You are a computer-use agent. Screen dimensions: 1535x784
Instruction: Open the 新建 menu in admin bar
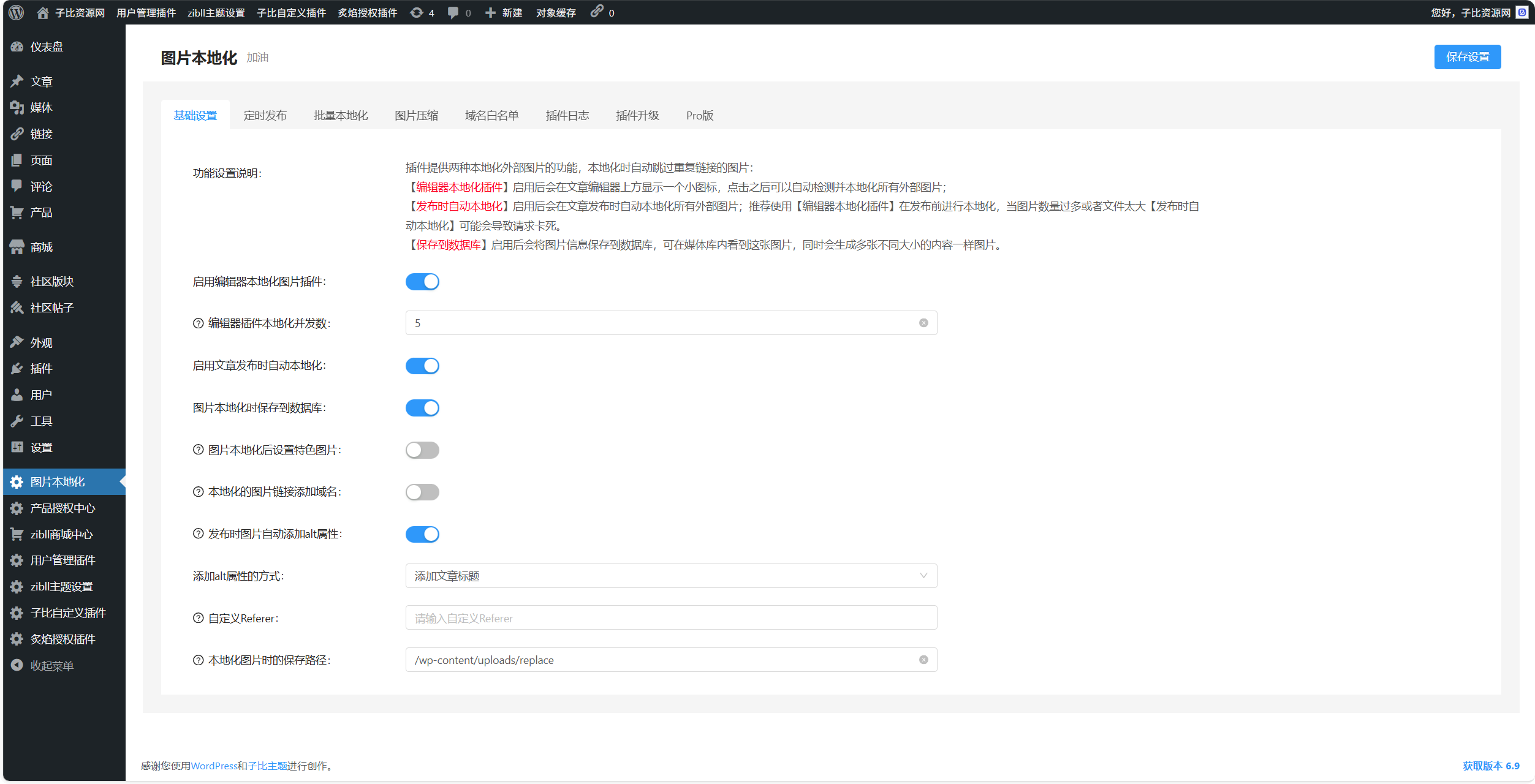click(504, 13)
